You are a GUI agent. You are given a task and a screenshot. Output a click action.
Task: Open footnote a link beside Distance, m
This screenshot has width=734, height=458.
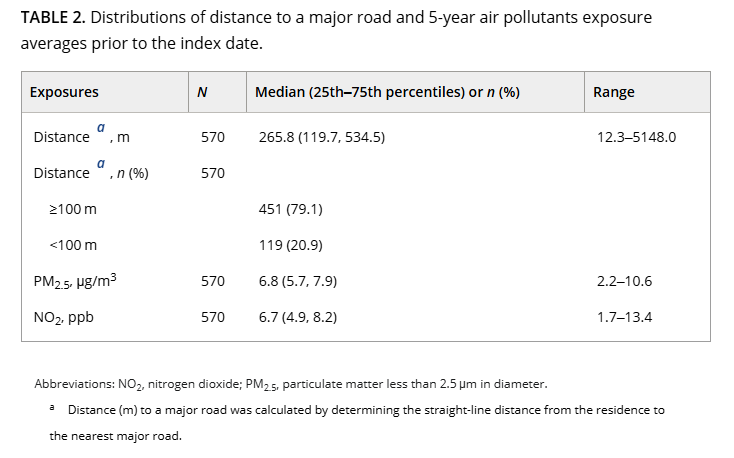coord(101,128)
